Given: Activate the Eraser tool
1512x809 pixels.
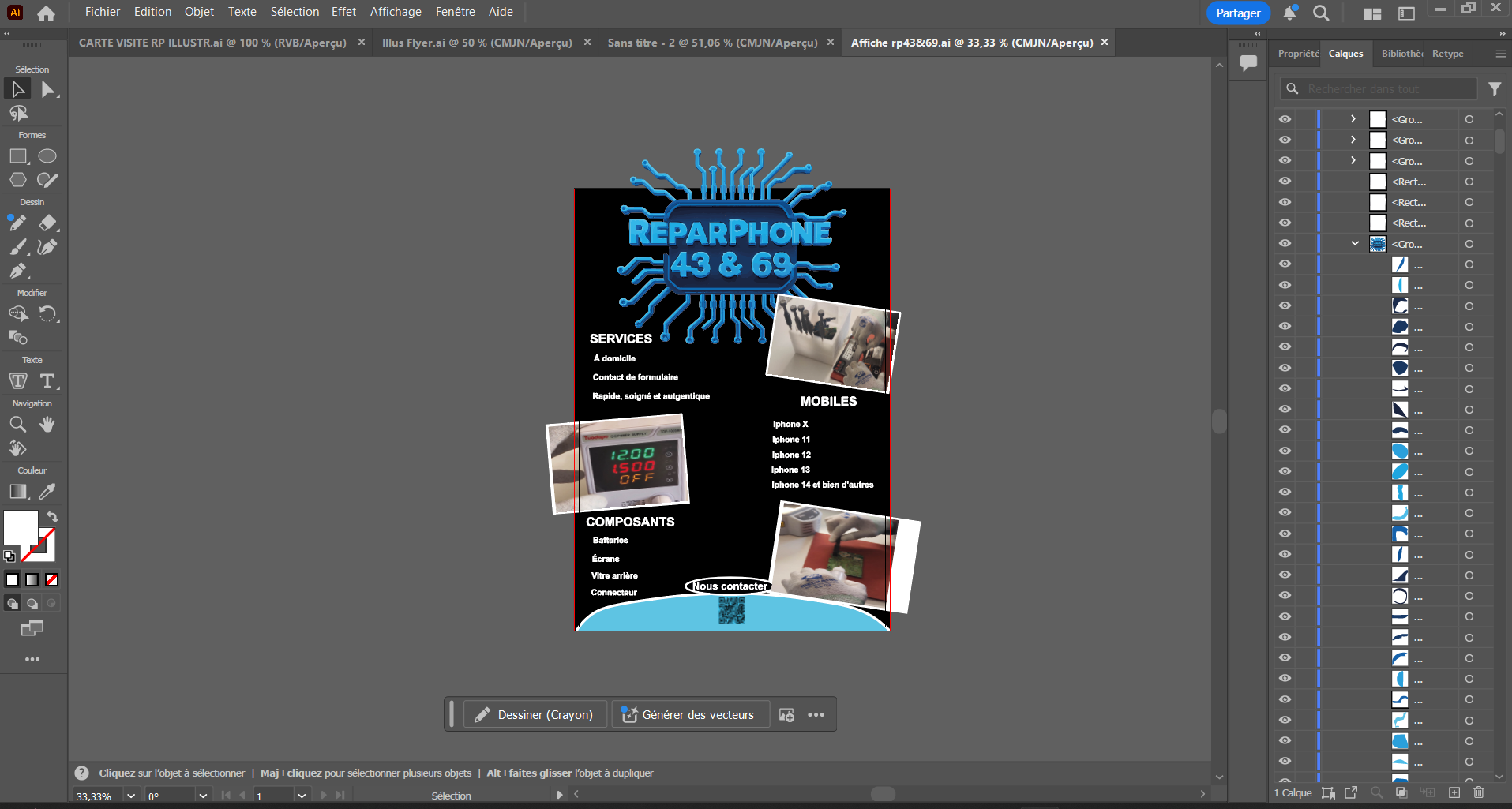Looking at the screenshot, I should click(x=47, y=223).
